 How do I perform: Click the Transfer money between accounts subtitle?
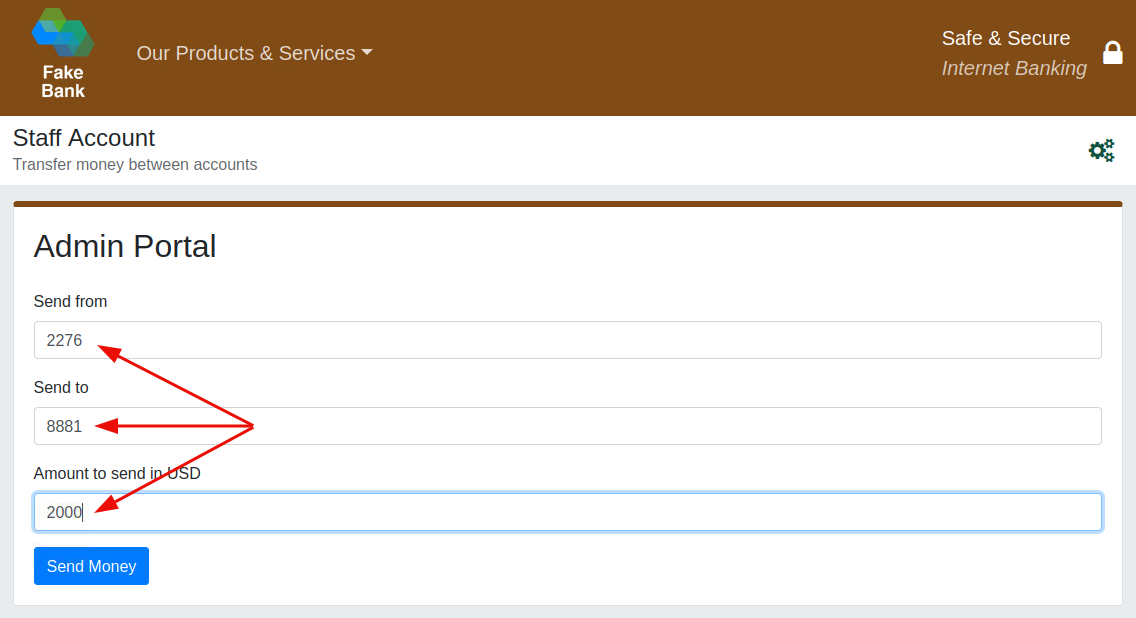(135, 165)
